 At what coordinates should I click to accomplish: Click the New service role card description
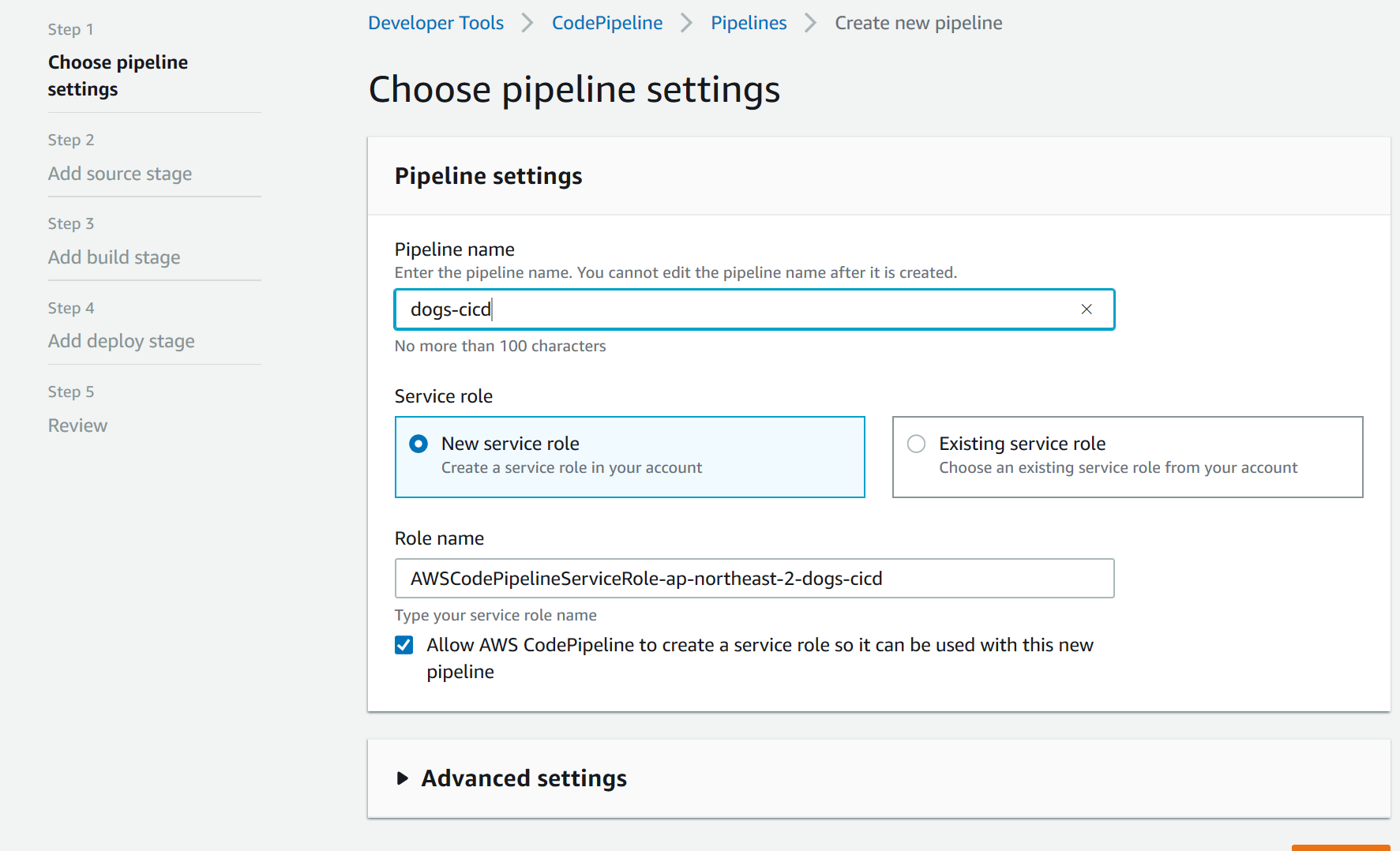pyautogui.click(x=571, y=468)
